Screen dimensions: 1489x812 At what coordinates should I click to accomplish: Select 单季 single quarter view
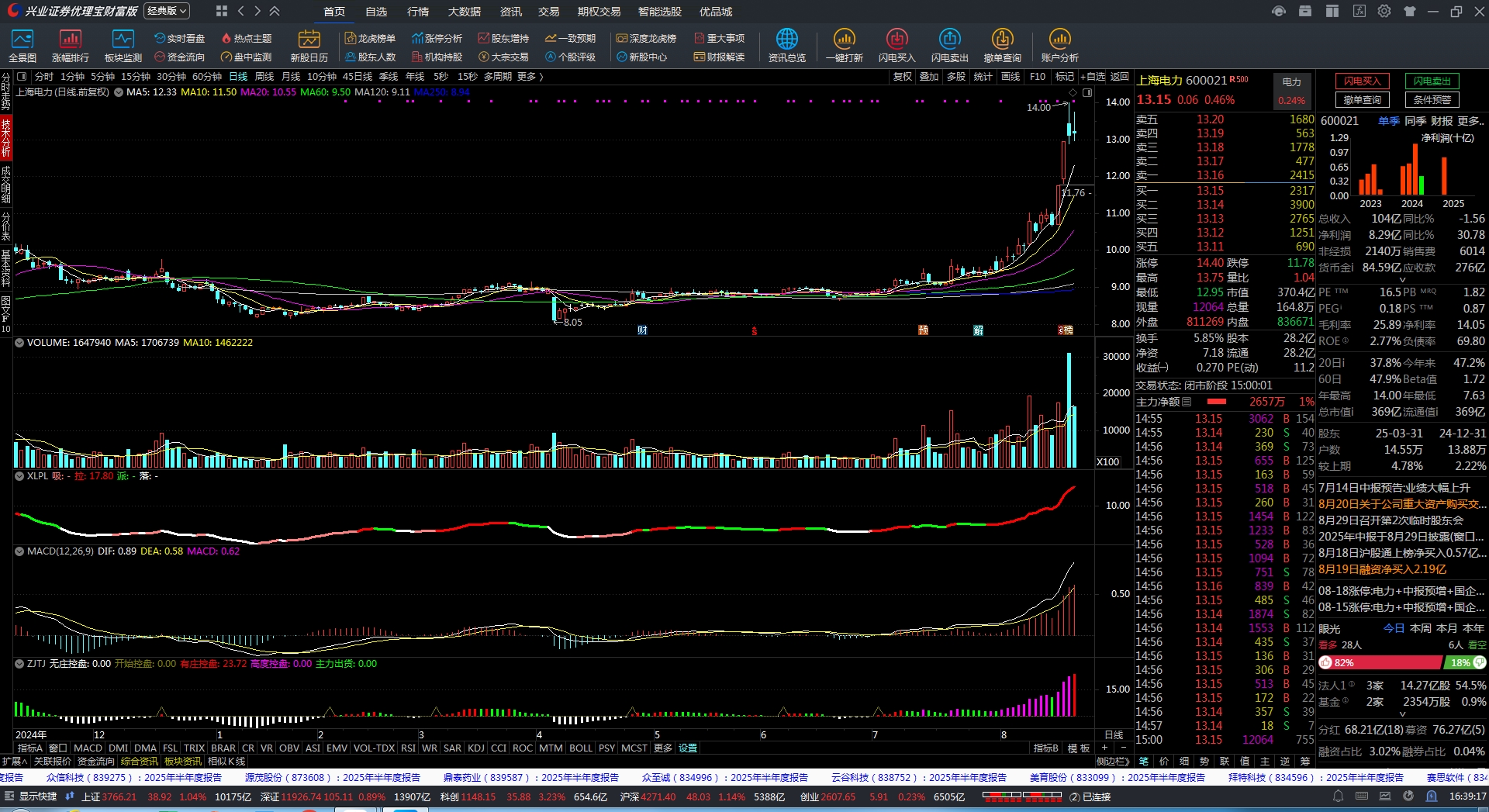[x=1389, y=121]
